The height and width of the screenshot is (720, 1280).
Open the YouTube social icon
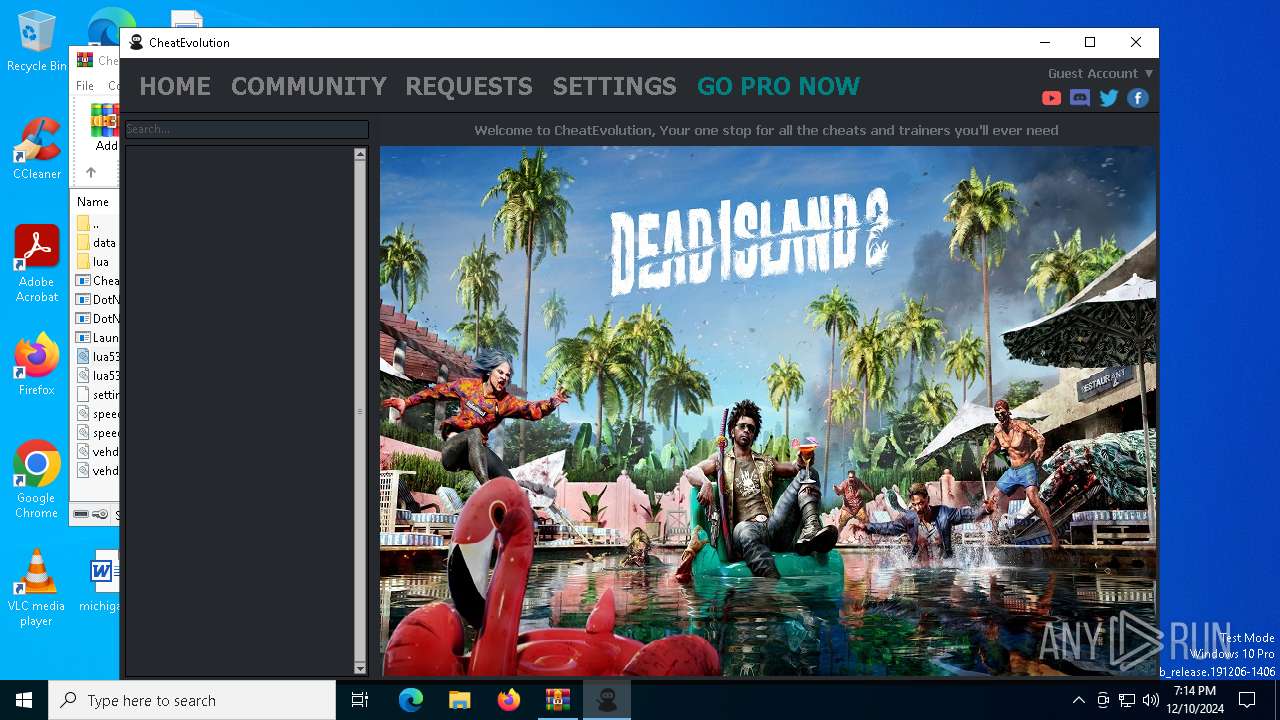(x=1051, y=98)
